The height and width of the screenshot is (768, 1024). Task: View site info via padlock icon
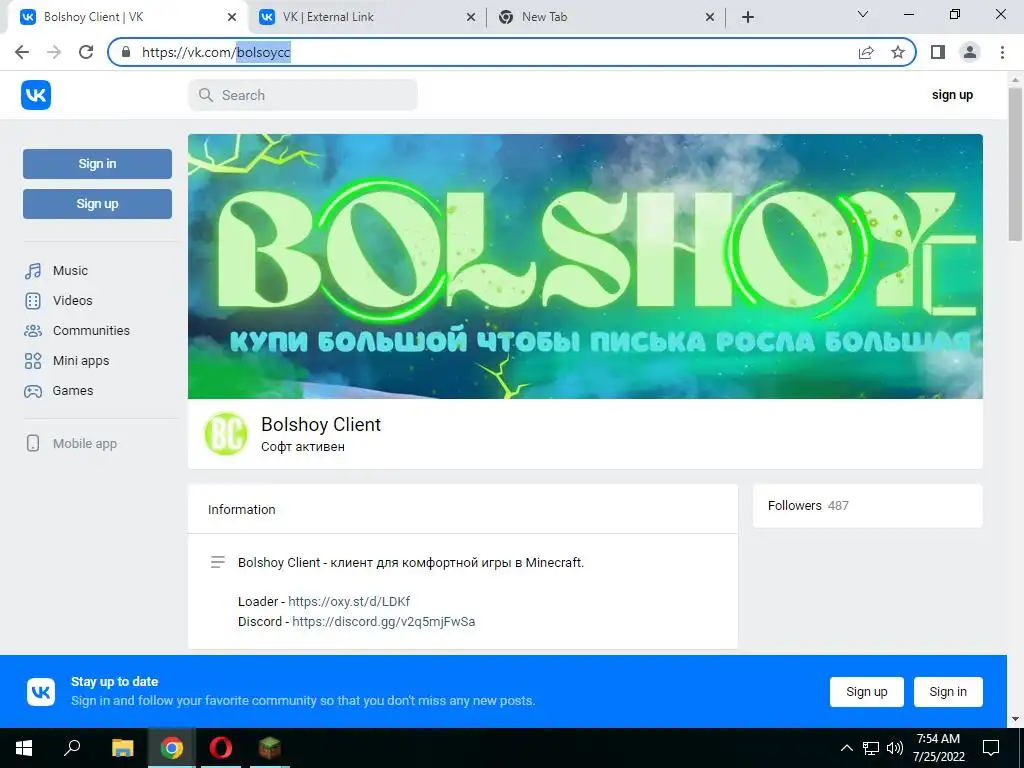[126, 52]
